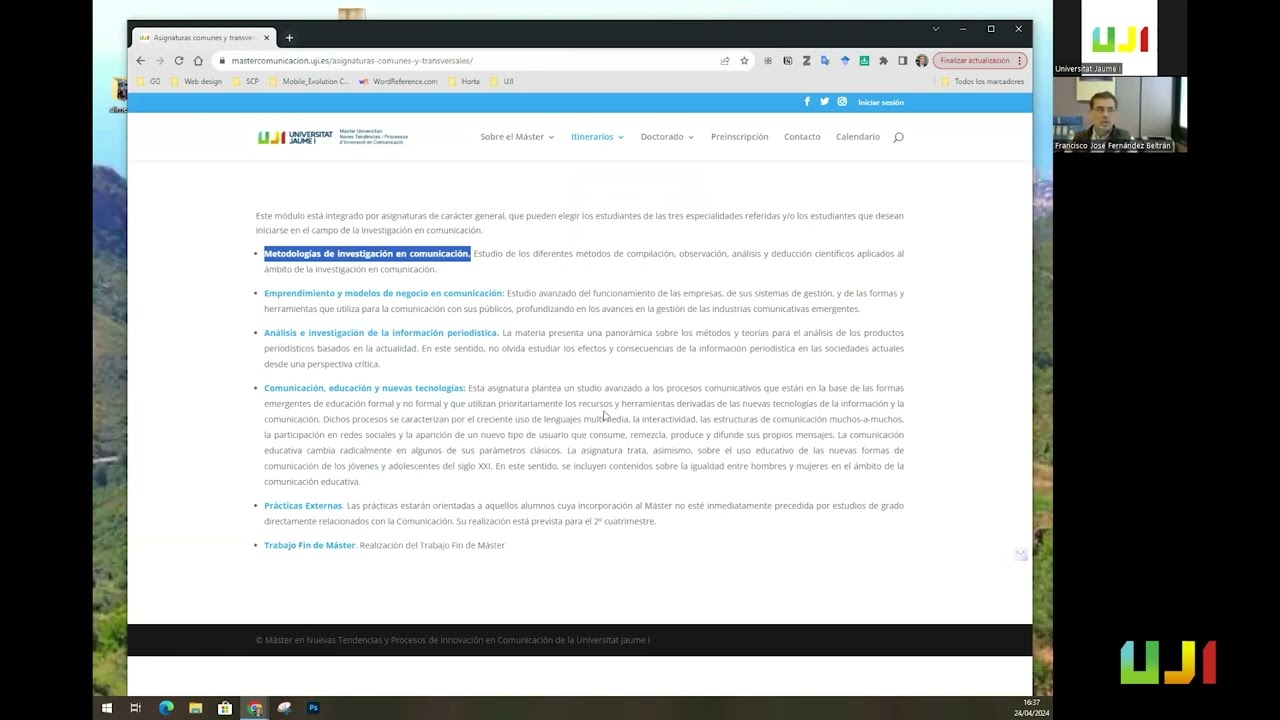The width and height of the screenshot is (1280, 720).
Task: Expand the Doctorado dropdown menu
Action: click(666, 137)
